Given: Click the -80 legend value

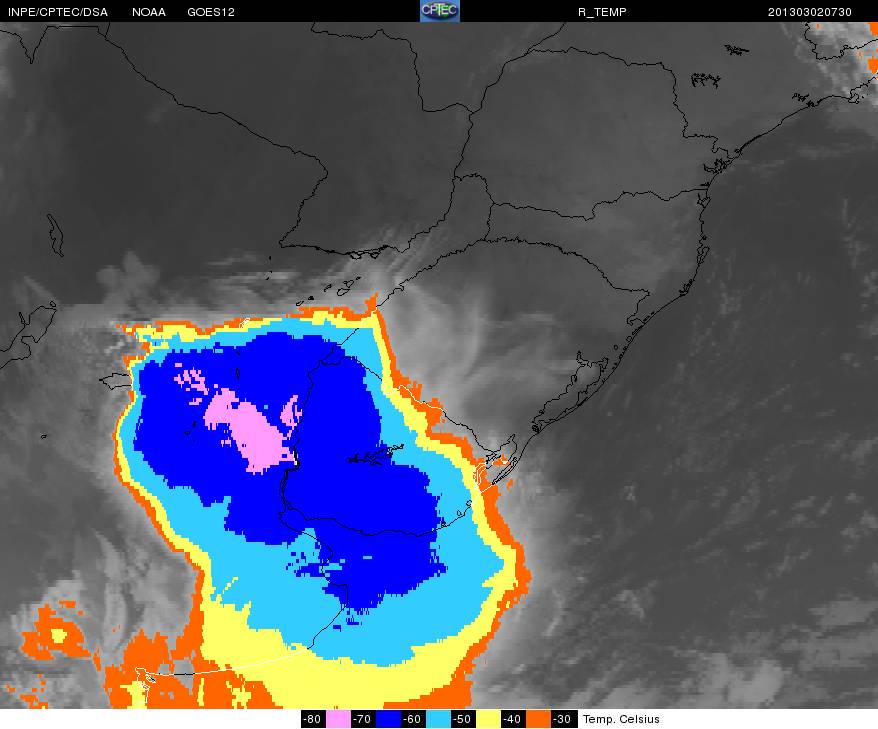Looking at the screenshot, I should 313,719.
